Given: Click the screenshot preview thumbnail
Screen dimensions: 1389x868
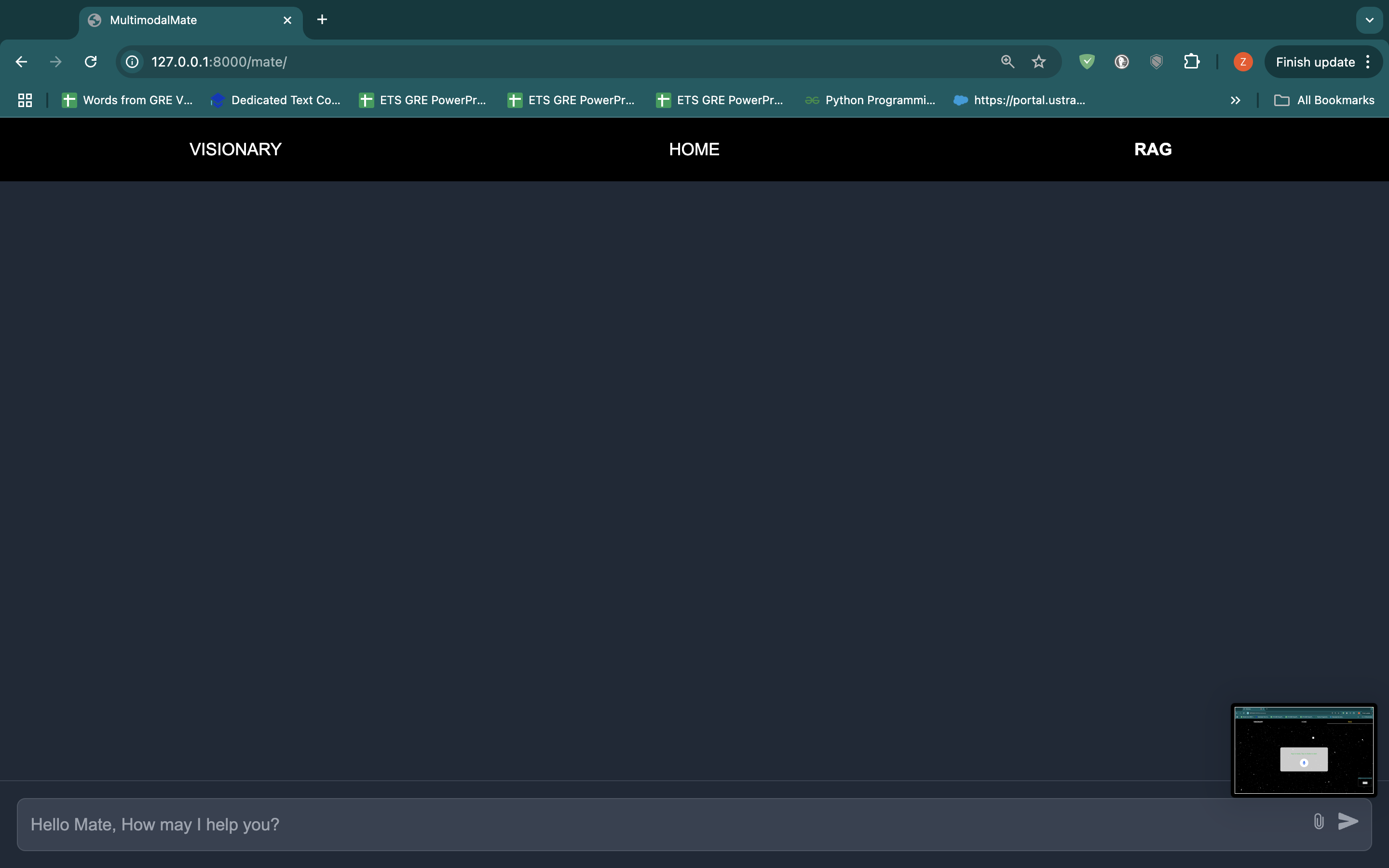Looking at the screenshot, I should (1304, 750).
